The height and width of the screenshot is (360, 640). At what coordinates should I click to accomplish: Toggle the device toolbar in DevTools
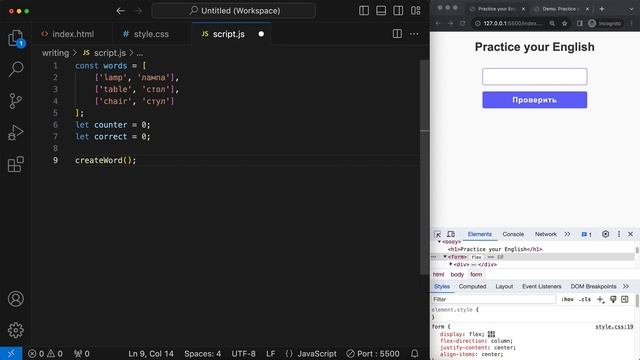451,234
